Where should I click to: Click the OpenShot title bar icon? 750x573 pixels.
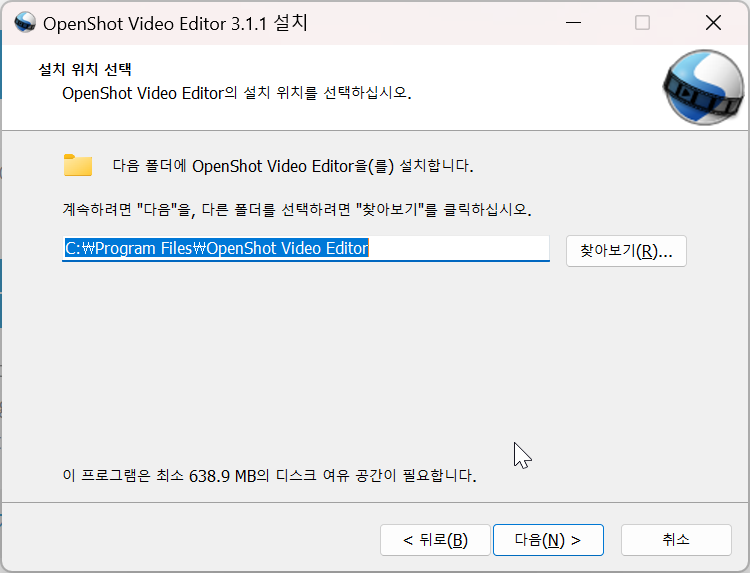pos(24,22)
